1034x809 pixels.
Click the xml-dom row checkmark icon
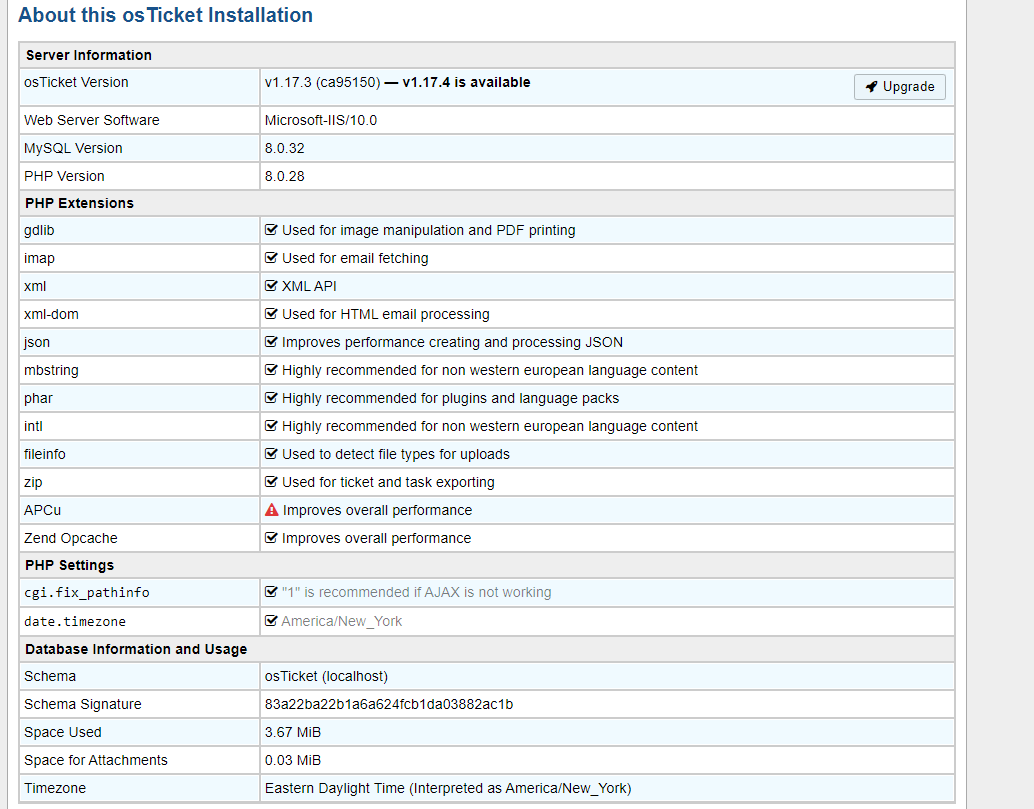(271, 314)
